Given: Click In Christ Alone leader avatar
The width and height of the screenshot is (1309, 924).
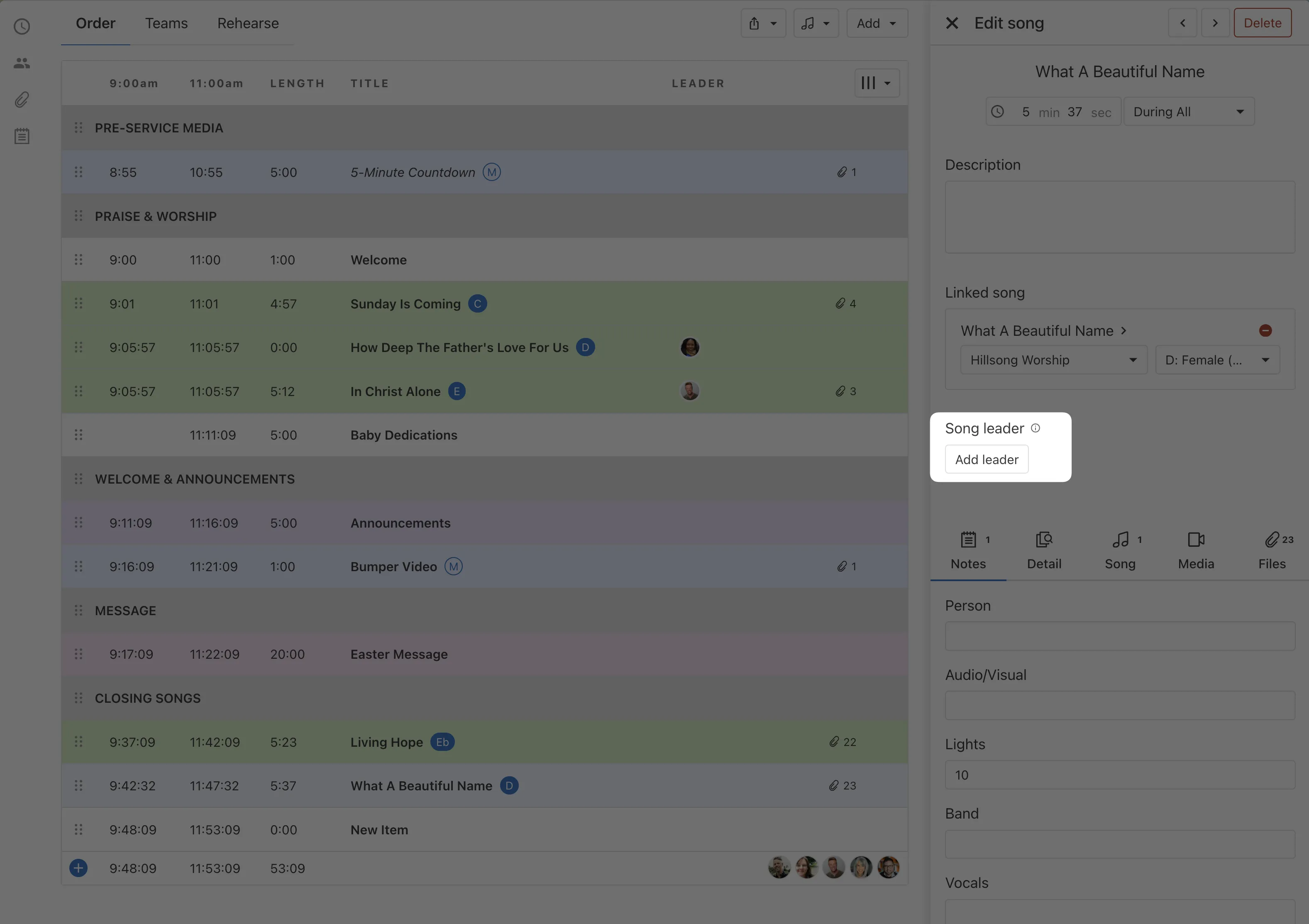Looking at the screenshot, I should coord(689,391).
